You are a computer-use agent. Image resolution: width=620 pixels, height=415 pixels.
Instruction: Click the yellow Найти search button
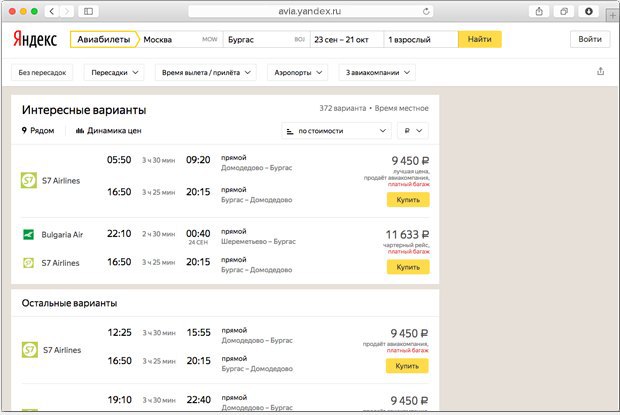480,40
